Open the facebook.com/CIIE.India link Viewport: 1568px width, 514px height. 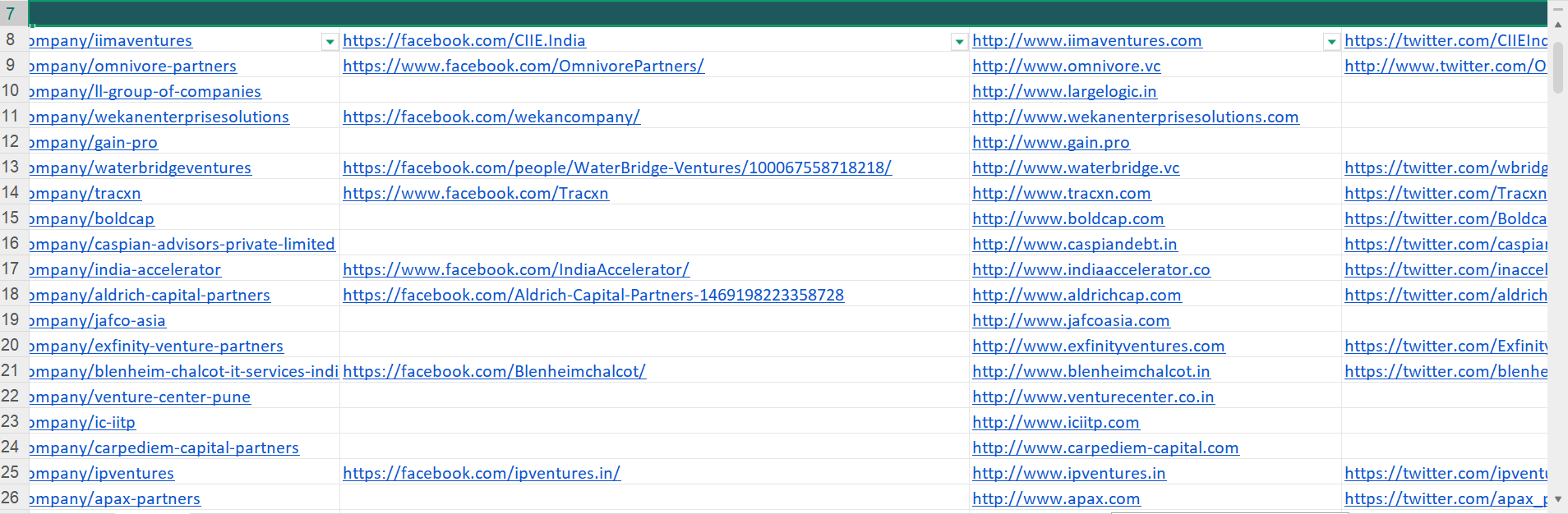(x=464, y=41)
